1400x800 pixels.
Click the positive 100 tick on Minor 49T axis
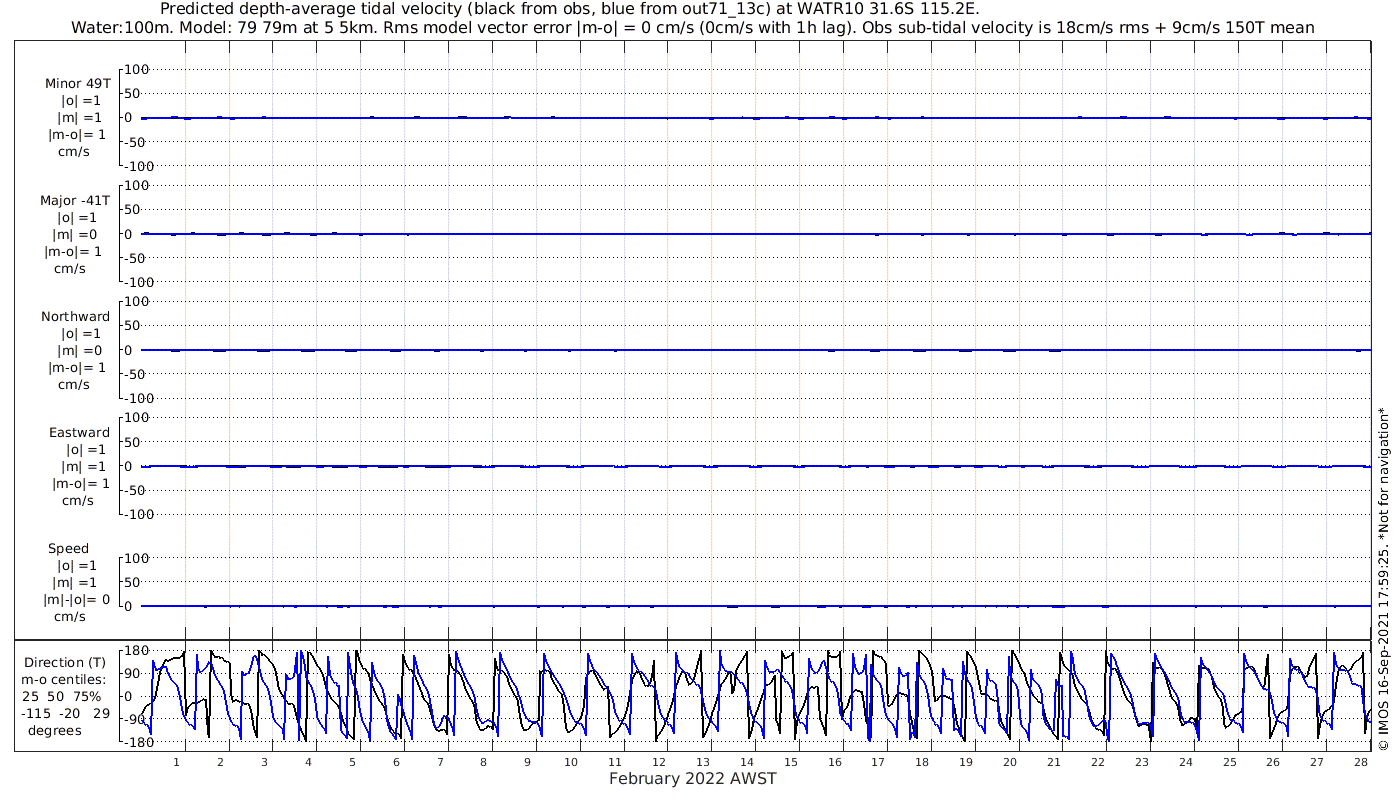coord(136,69)
